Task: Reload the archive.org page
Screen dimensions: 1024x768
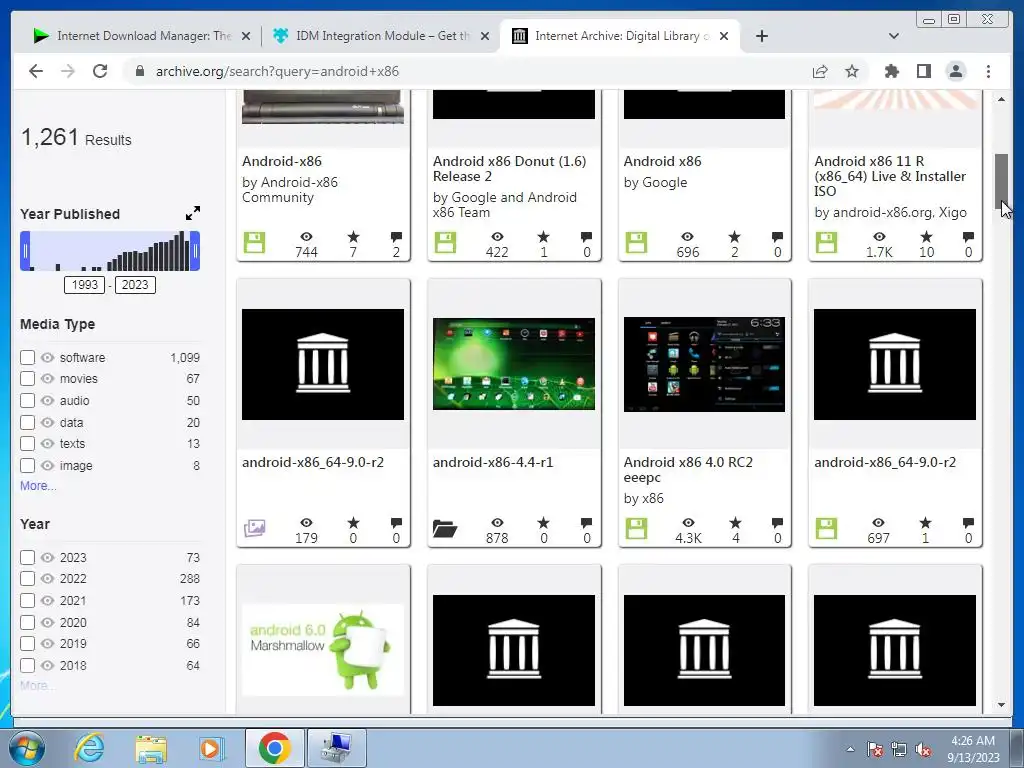Action: pos(99,71)
